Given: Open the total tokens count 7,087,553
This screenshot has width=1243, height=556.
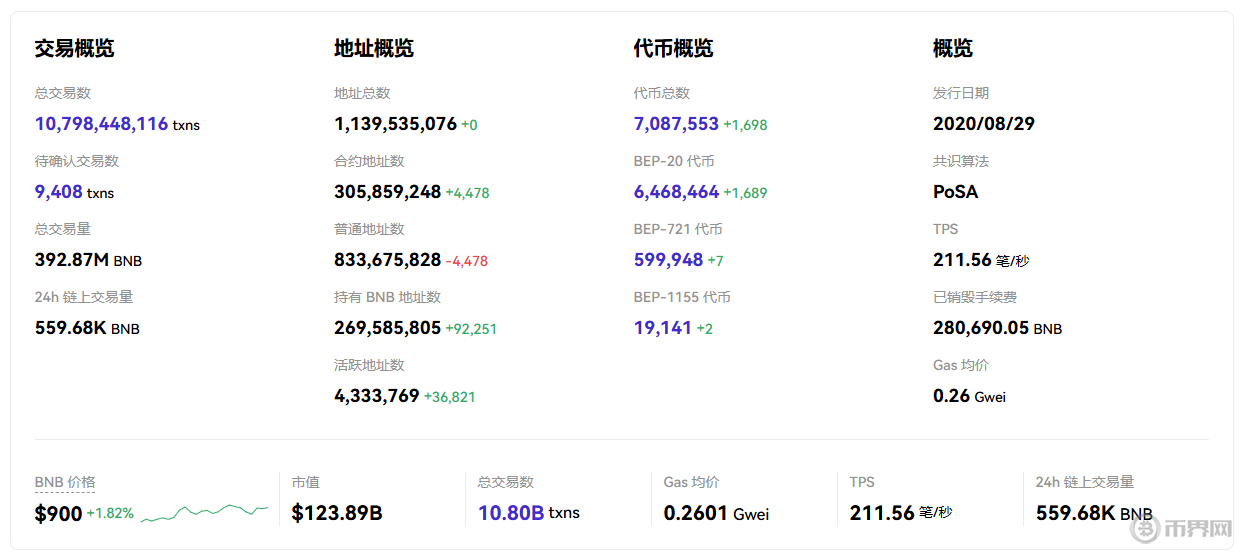Looking at the screenshot, I should [676, 124].
